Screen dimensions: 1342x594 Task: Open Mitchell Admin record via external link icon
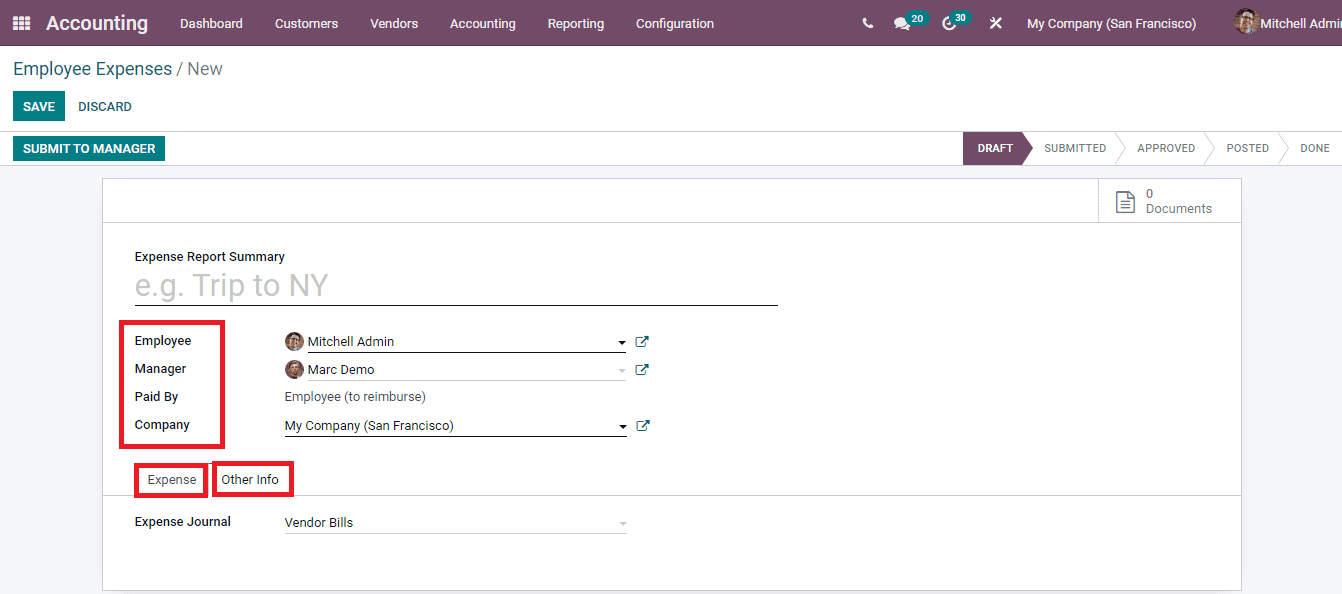click(642, 341)
